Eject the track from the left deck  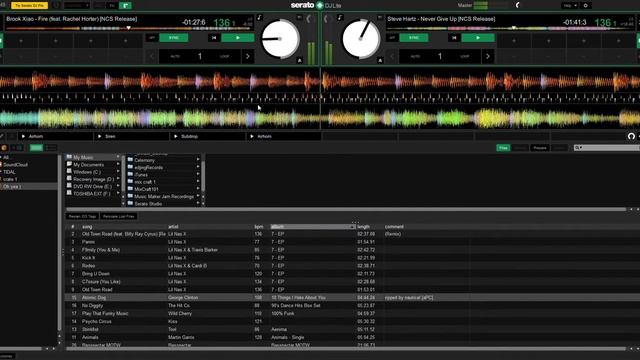300,60
